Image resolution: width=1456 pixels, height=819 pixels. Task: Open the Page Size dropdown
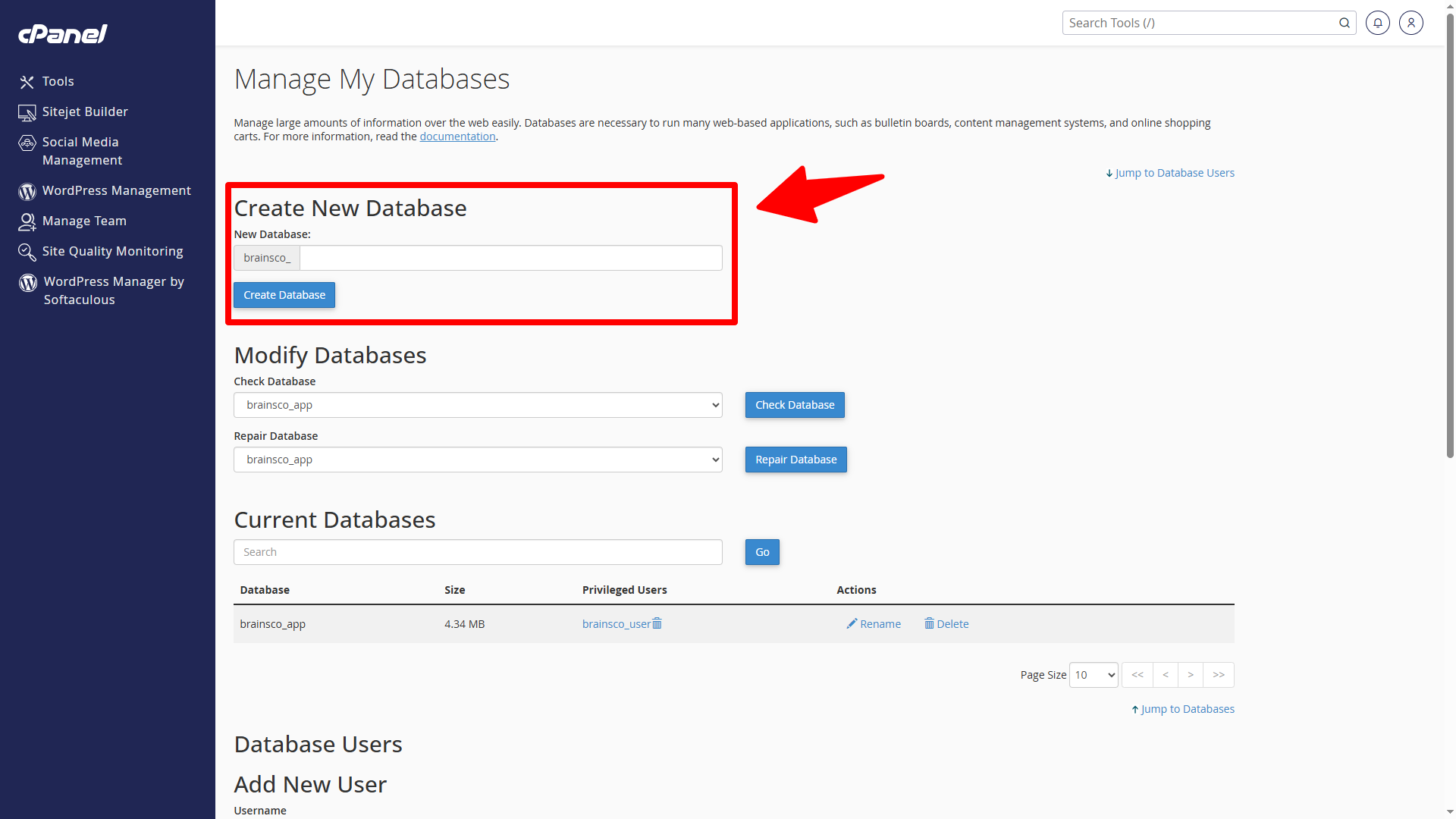point(1094,675)
